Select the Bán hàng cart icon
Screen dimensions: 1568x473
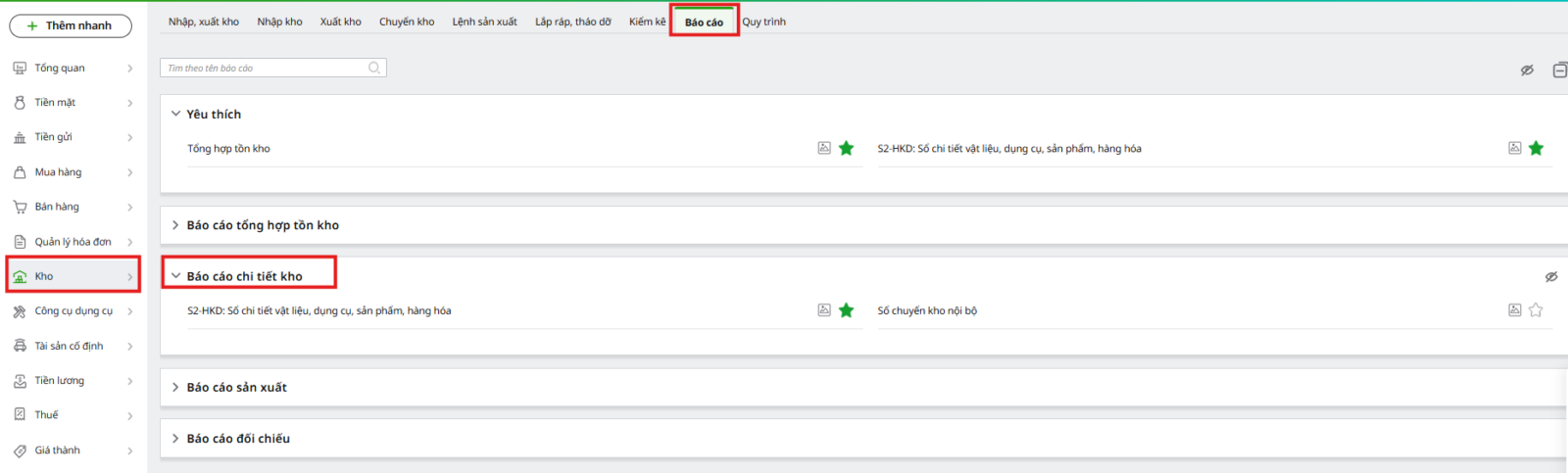pyautogui.click(x=20, y=207)
